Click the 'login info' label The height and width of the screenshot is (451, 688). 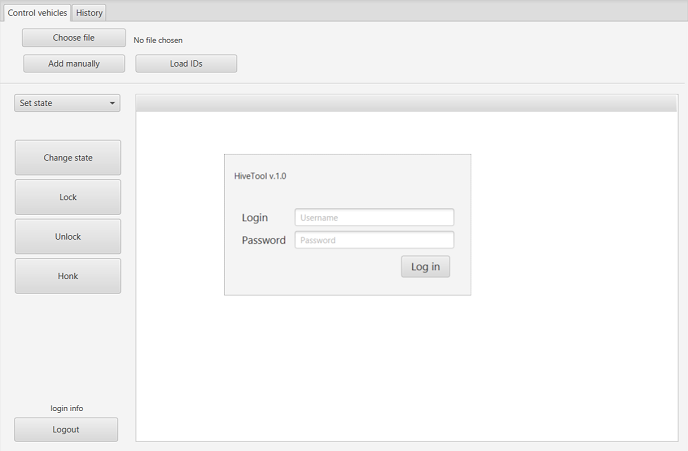(x=67, y=408)
